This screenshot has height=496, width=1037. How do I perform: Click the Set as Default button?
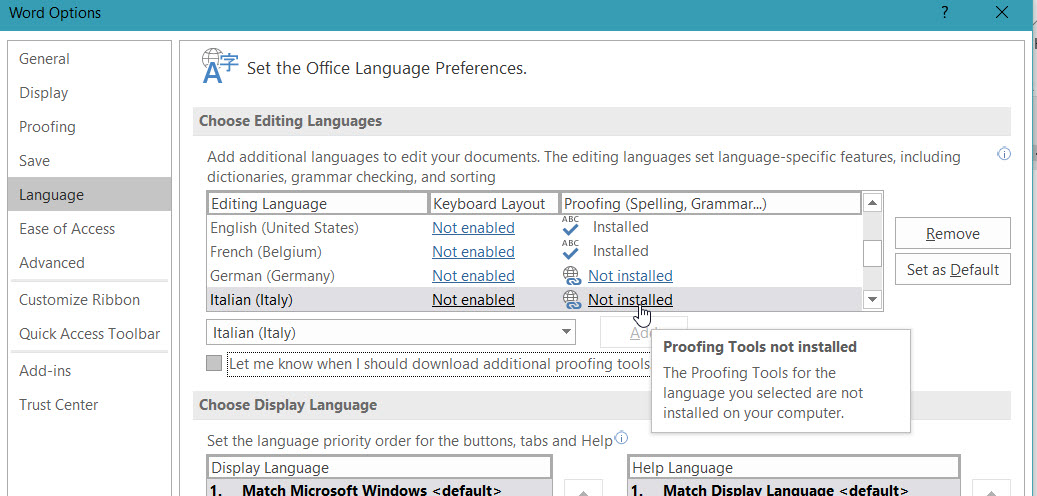point(952,269)
